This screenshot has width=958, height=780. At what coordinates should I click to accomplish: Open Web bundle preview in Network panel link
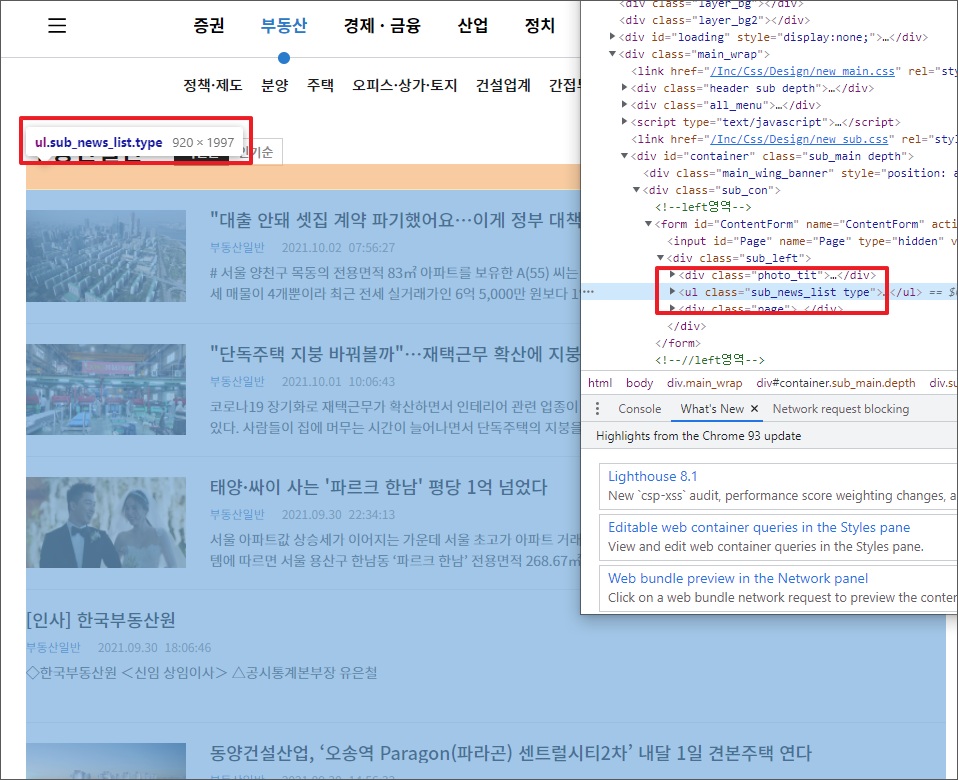coord(738,578)
